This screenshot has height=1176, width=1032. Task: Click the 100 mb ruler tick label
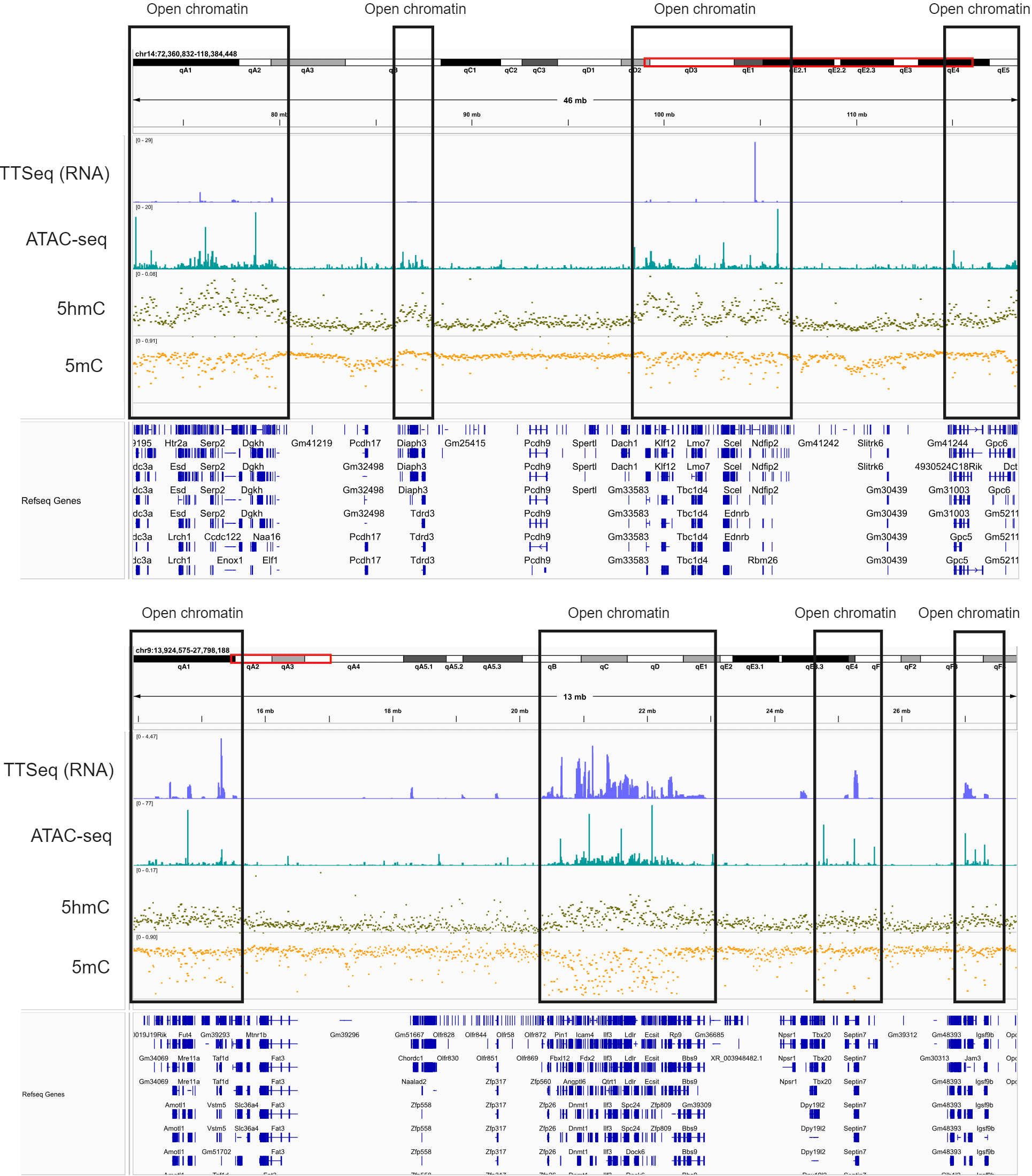coord(664,114)
